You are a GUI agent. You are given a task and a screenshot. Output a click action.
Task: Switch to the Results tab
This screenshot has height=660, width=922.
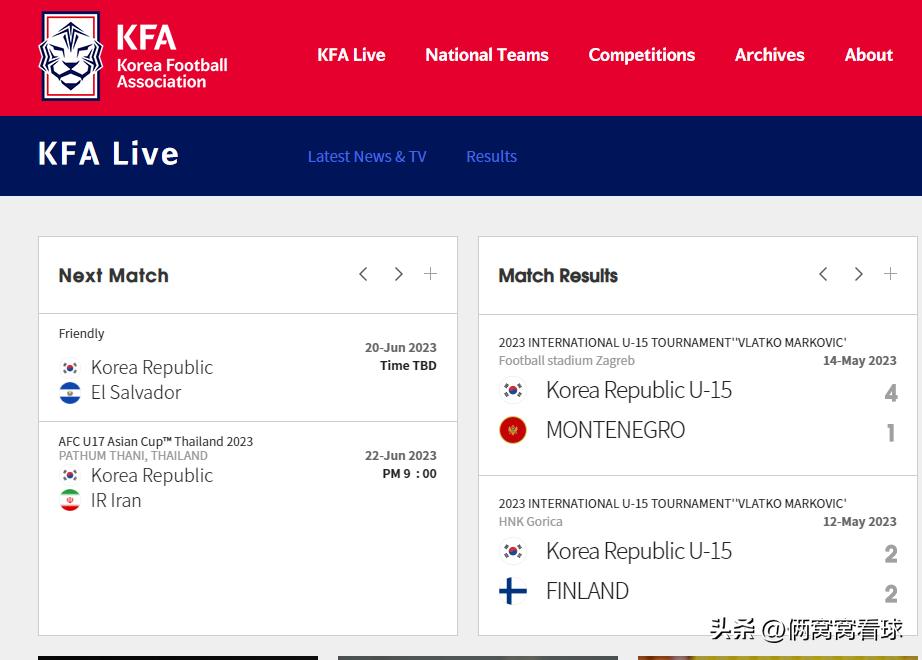[491, 156]
